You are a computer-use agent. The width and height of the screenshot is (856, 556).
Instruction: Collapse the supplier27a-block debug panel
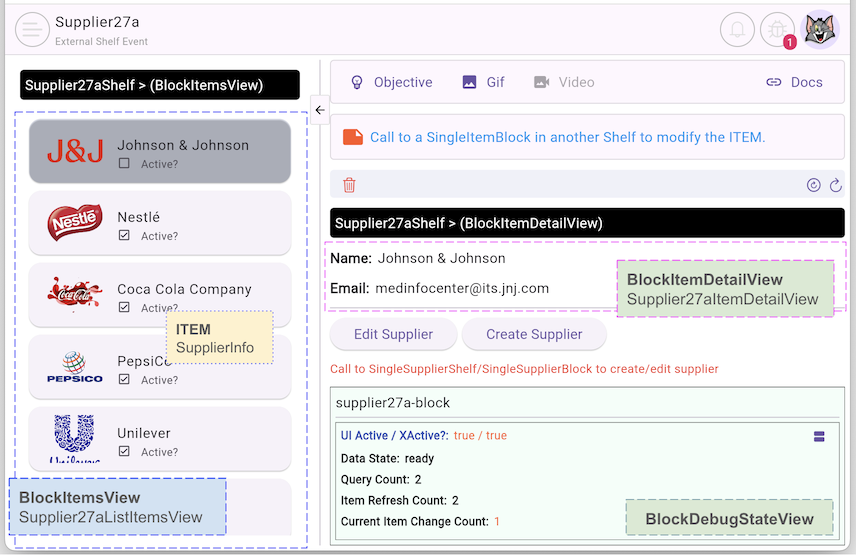coord(819,436)
